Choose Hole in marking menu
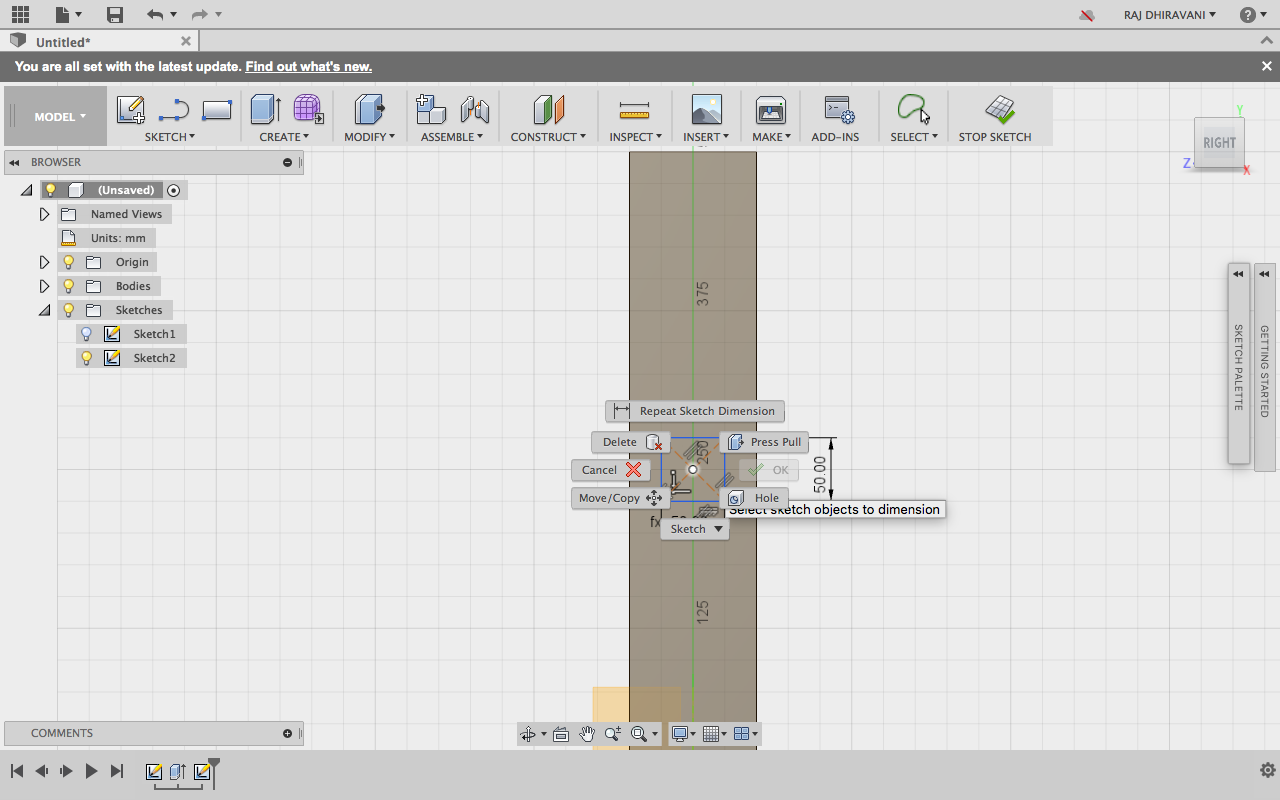Screen dimensions: 1280x800 (x=754, y=498)
